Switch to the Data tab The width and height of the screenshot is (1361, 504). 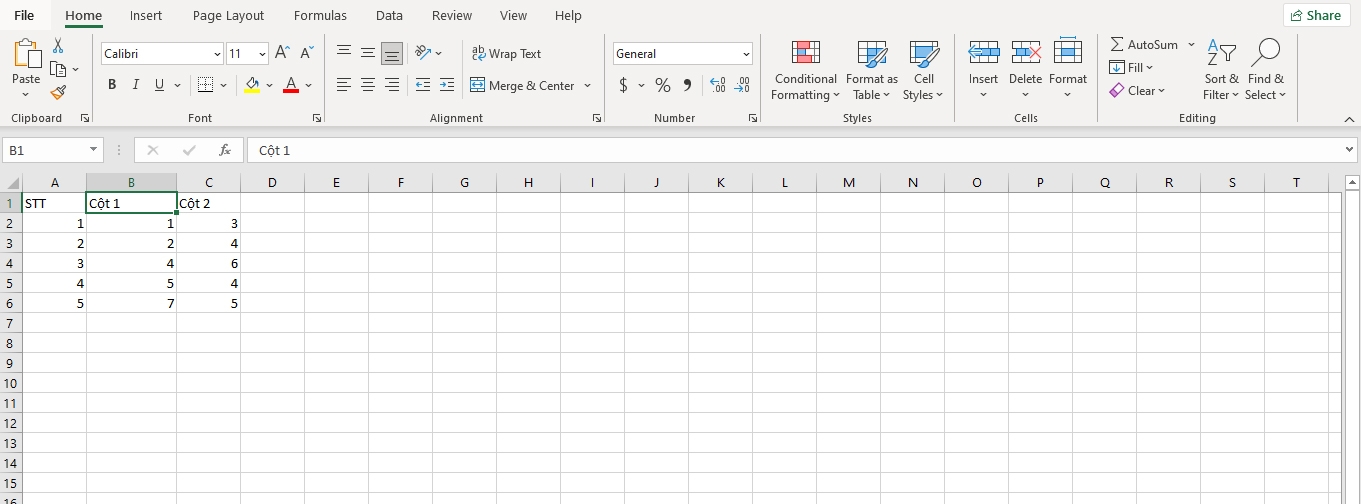coord(389,15)
